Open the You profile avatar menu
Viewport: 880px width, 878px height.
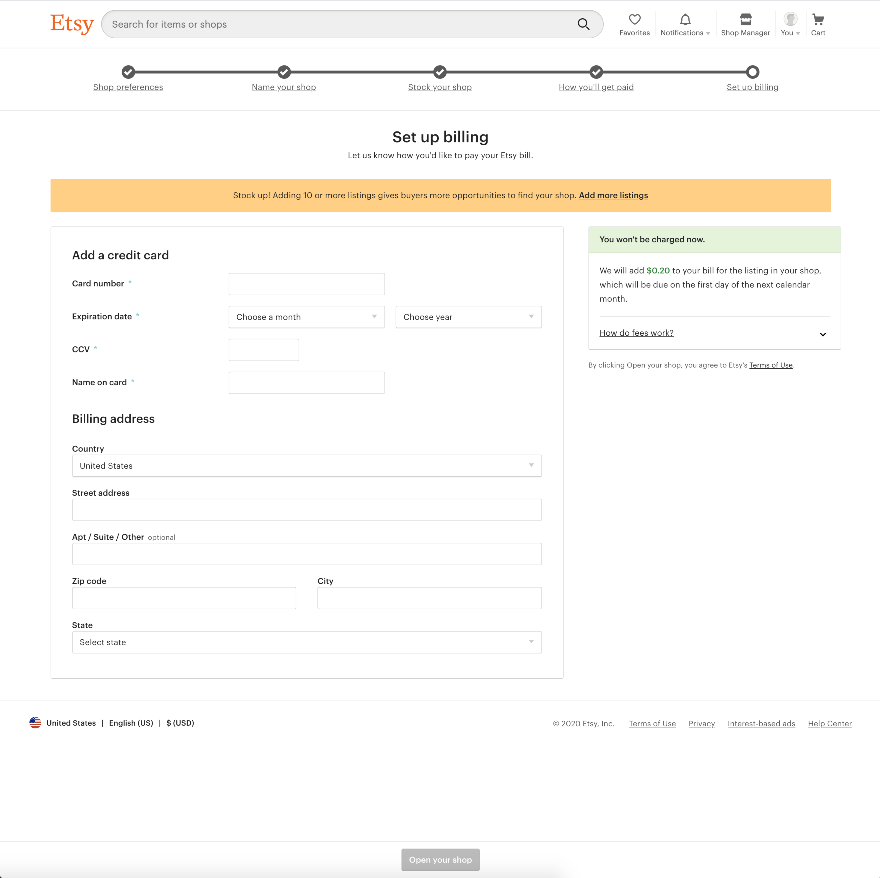tap(790, 20)
